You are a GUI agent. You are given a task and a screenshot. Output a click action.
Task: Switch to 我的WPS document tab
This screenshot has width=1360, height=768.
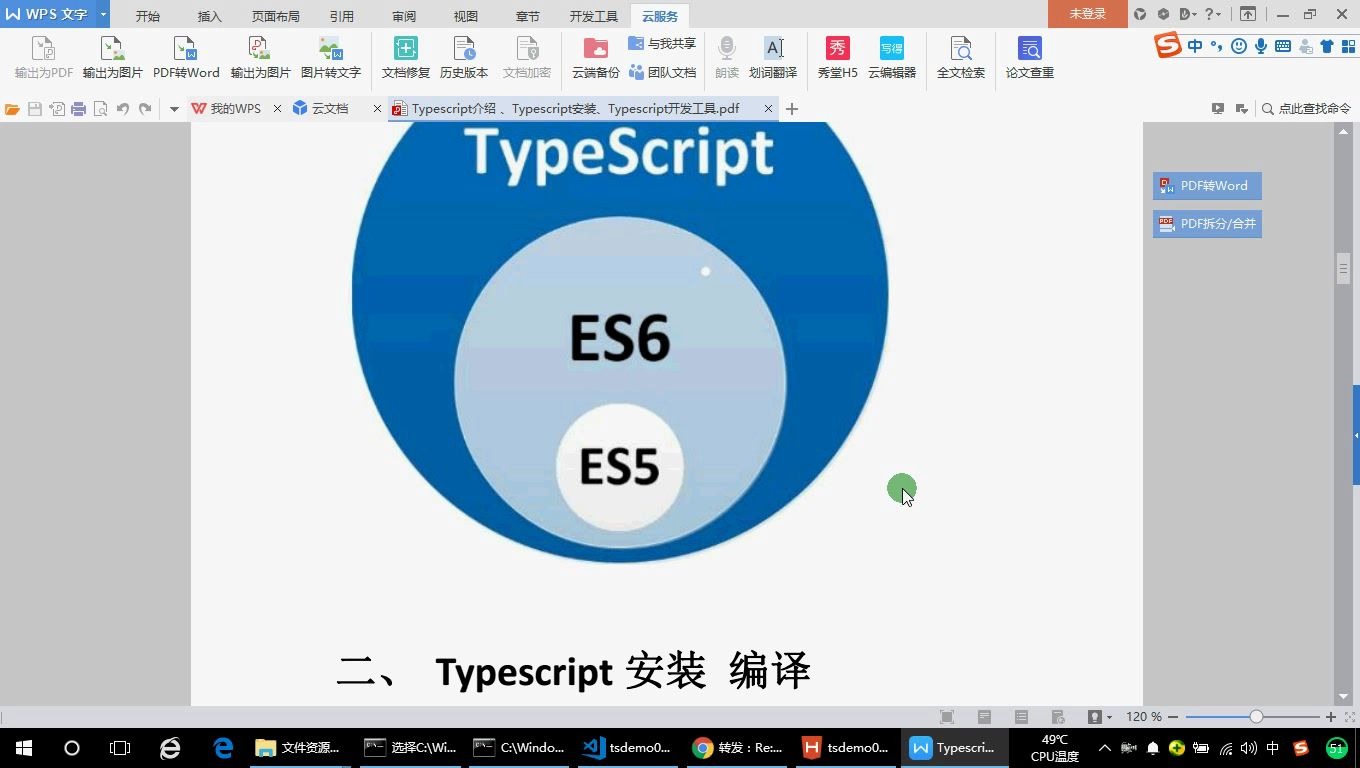point(236,109)
